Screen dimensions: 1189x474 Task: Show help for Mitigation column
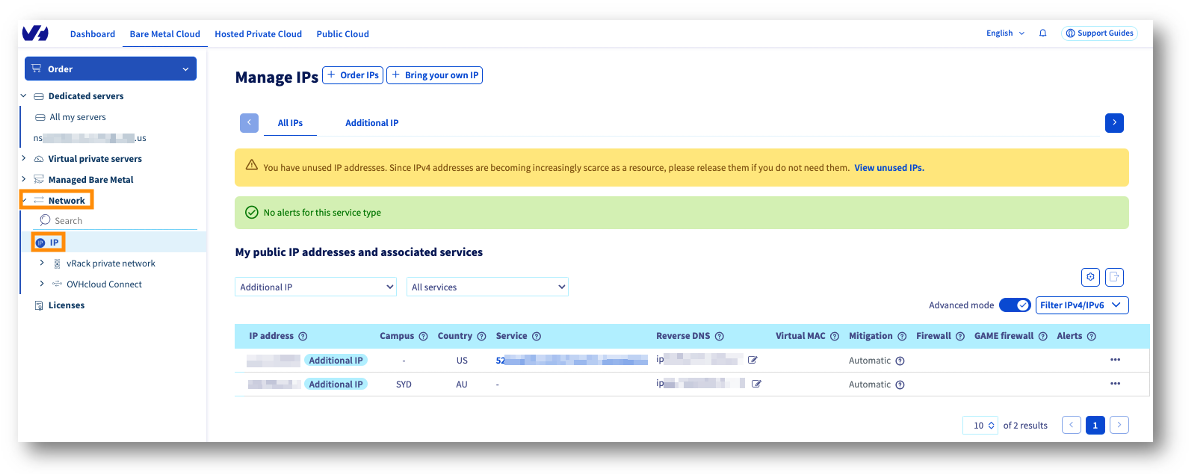[901, 336]
